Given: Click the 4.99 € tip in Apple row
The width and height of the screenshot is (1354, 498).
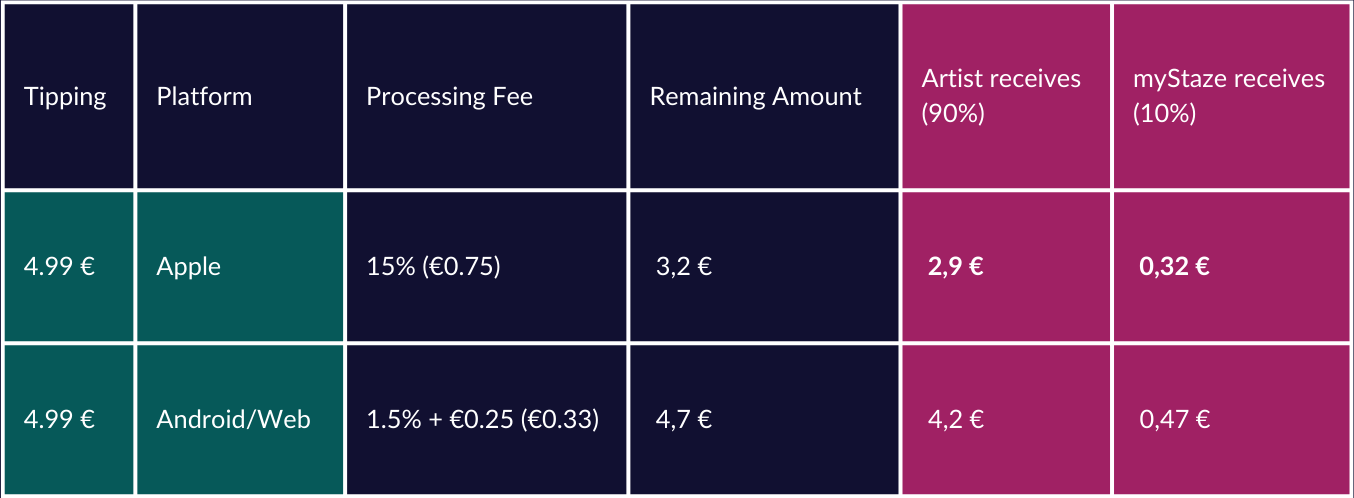Looking at the screenshot, I should tap(59, 267).
